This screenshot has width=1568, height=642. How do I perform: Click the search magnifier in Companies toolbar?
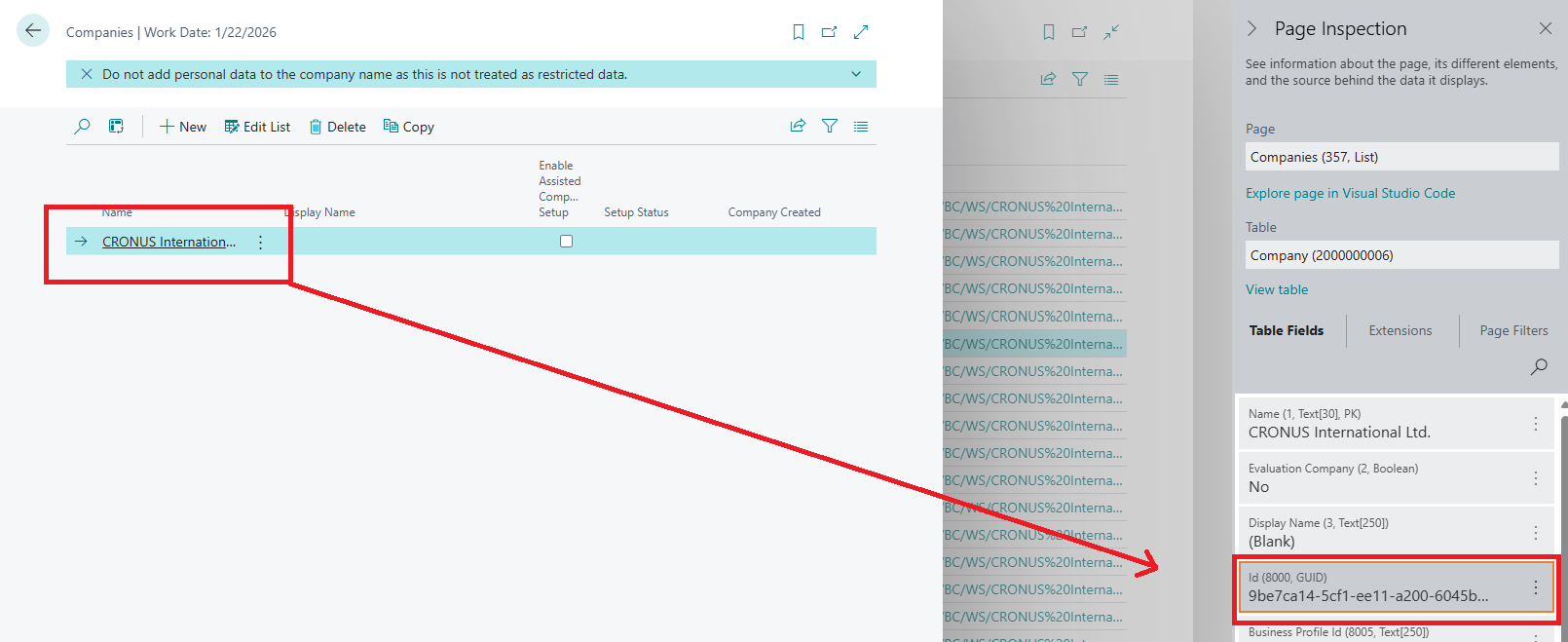coord(83,127)
